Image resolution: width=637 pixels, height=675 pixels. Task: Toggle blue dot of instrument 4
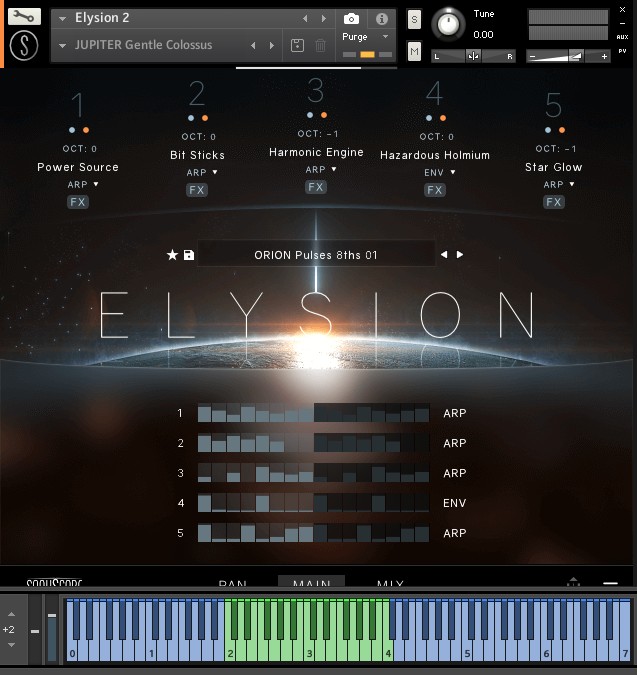pos(429,118)
